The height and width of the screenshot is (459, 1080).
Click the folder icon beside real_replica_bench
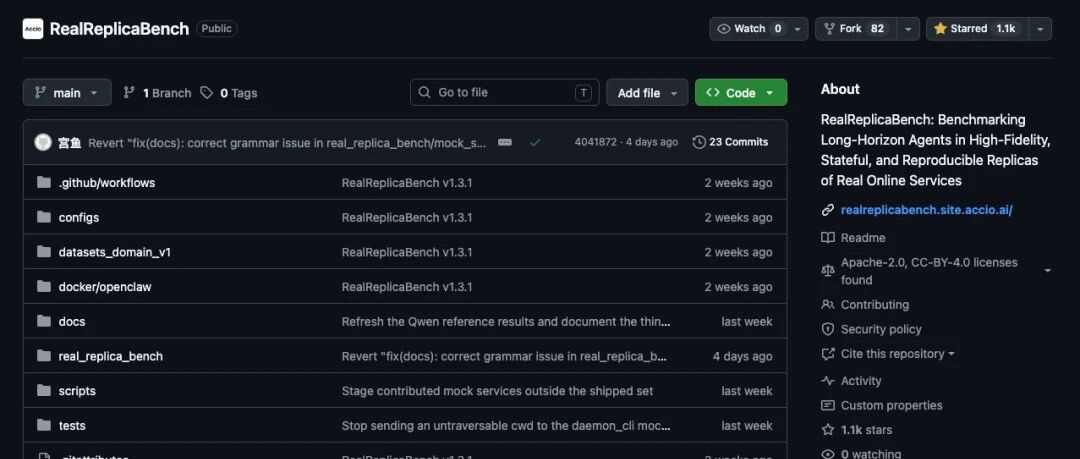[x=44, y=356]
